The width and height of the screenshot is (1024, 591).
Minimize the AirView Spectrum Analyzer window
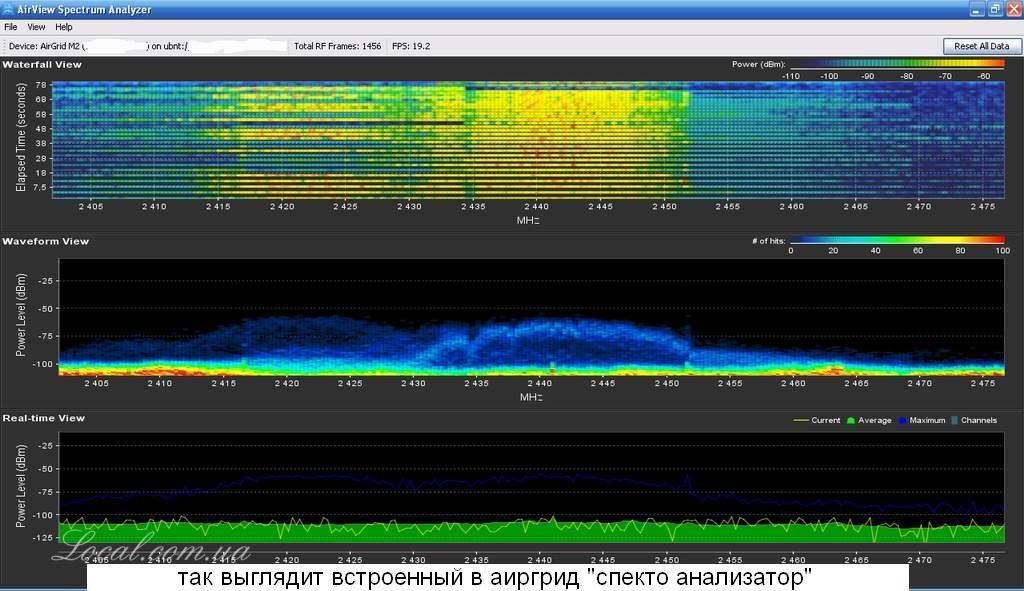pos(976,9)
